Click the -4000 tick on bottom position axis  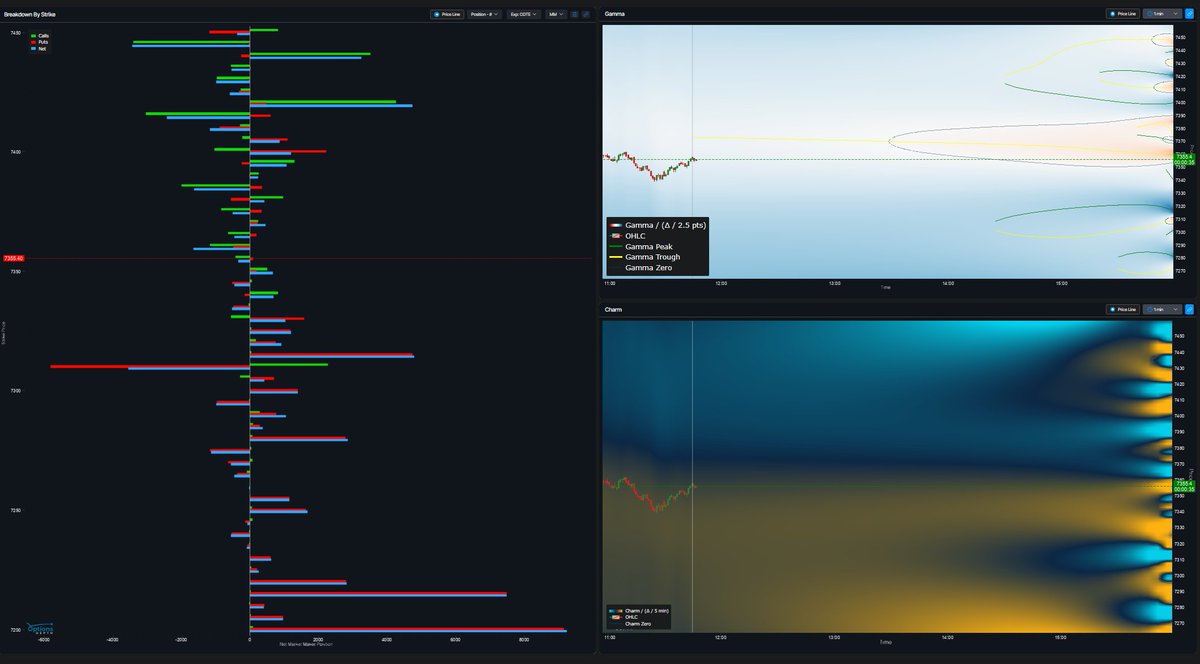pos(112,640)
